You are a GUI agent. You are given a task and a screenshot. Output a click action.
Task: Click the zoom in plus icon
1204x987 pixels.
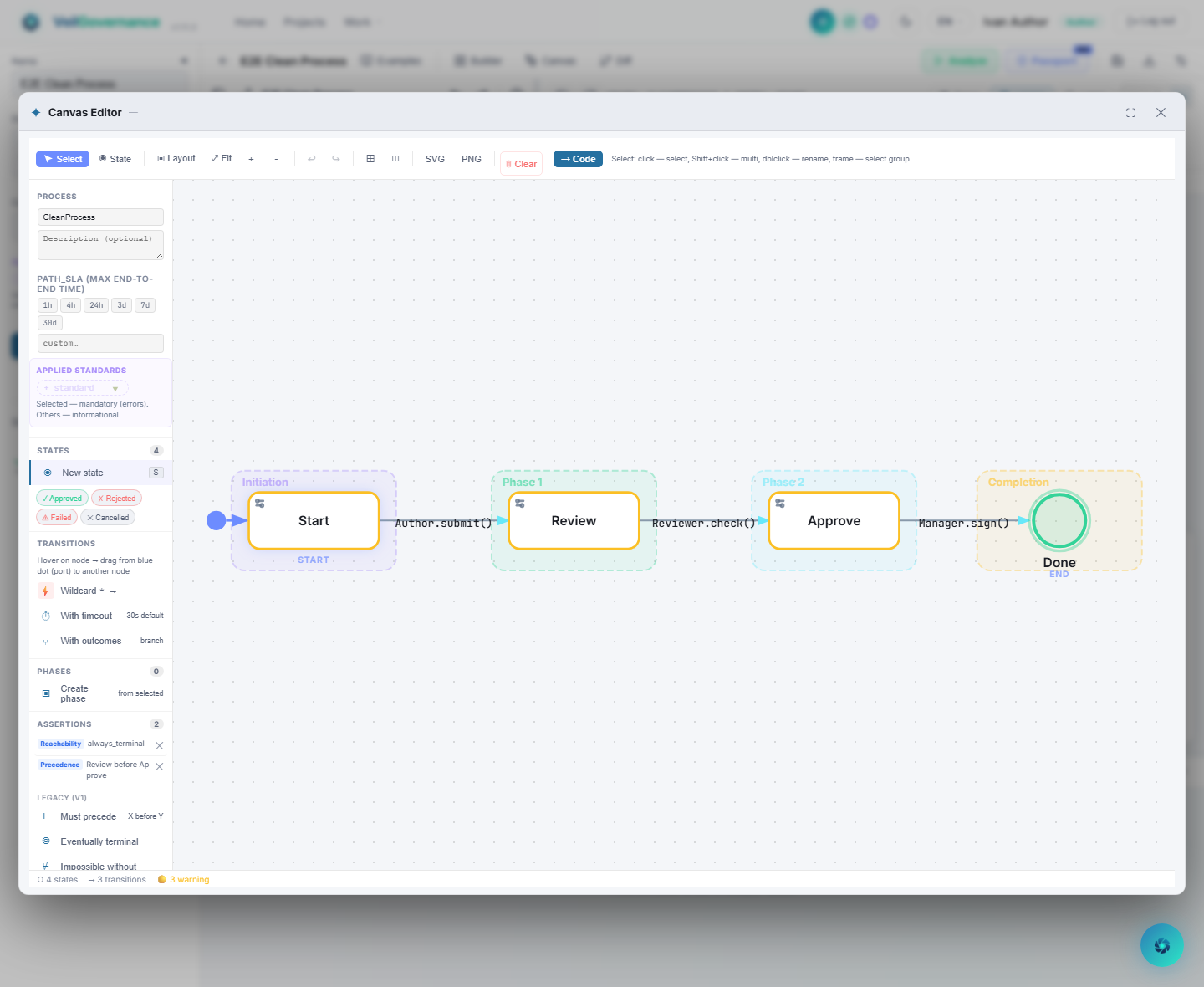251,159
